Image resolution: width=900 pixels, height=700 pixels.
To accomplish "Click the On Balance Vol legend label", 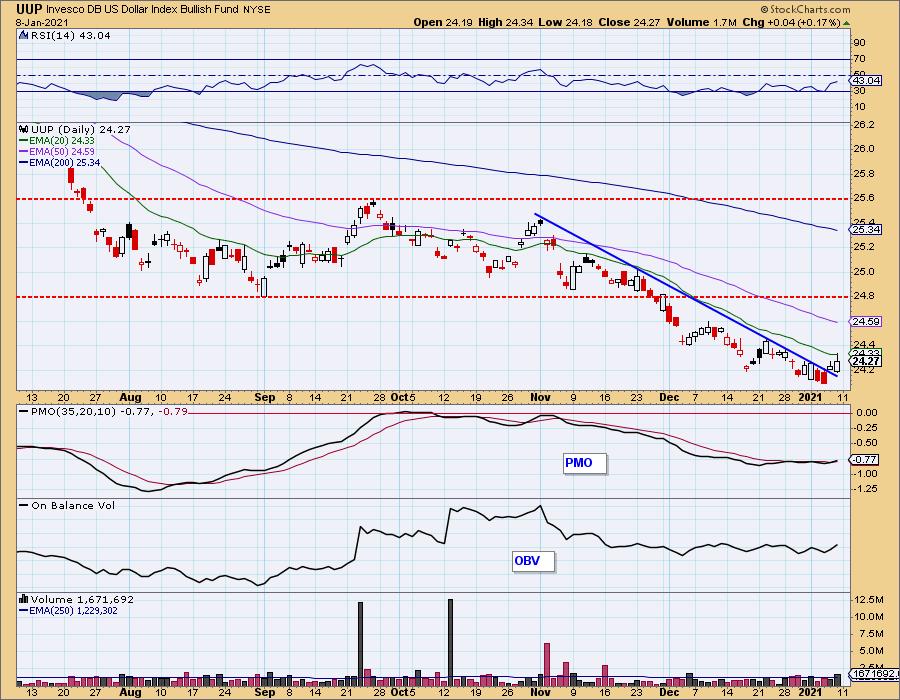I will (73, 505).
